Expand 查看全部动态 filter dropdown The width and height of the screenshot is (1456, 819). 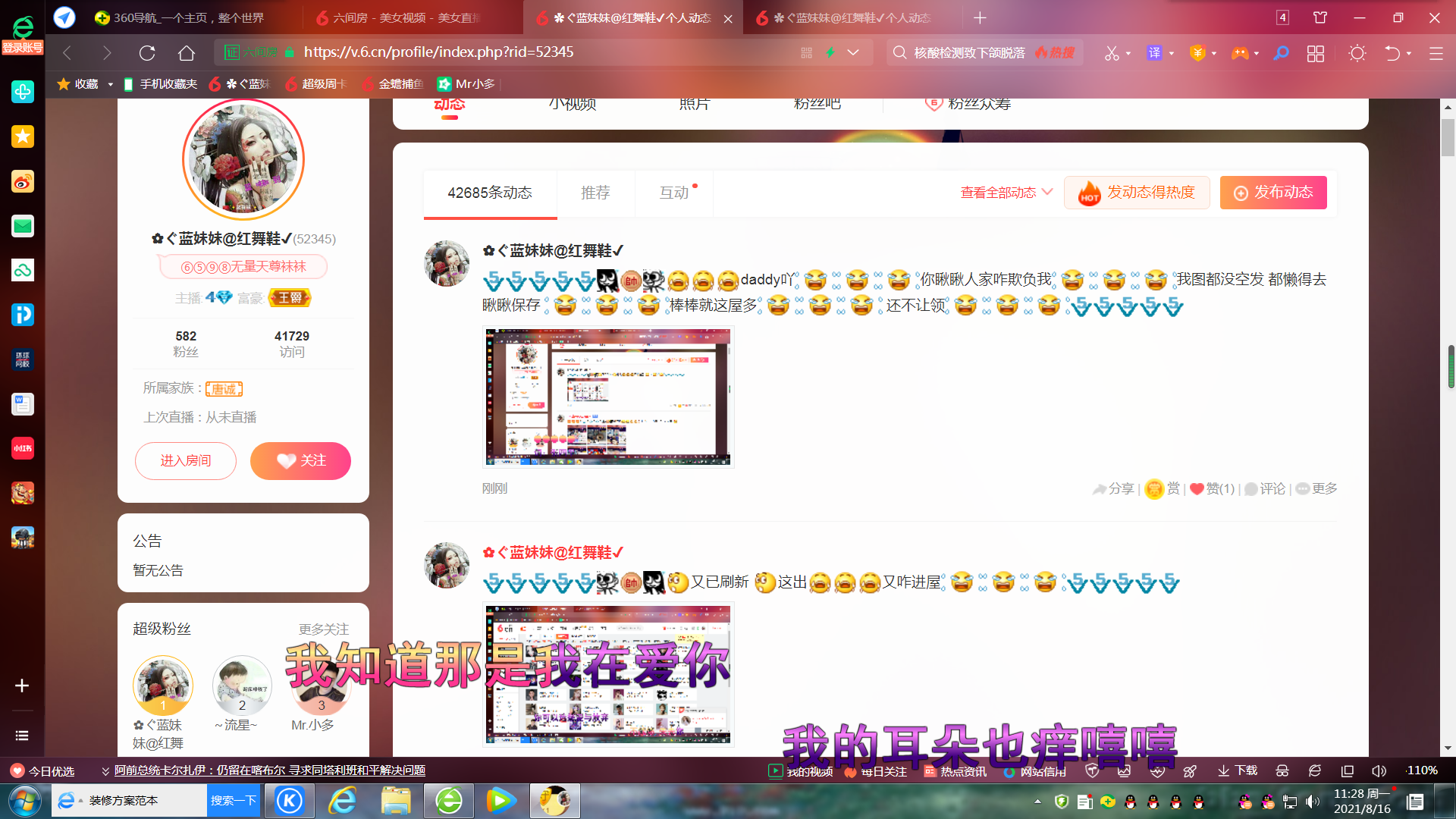[x=1006, y=193]
